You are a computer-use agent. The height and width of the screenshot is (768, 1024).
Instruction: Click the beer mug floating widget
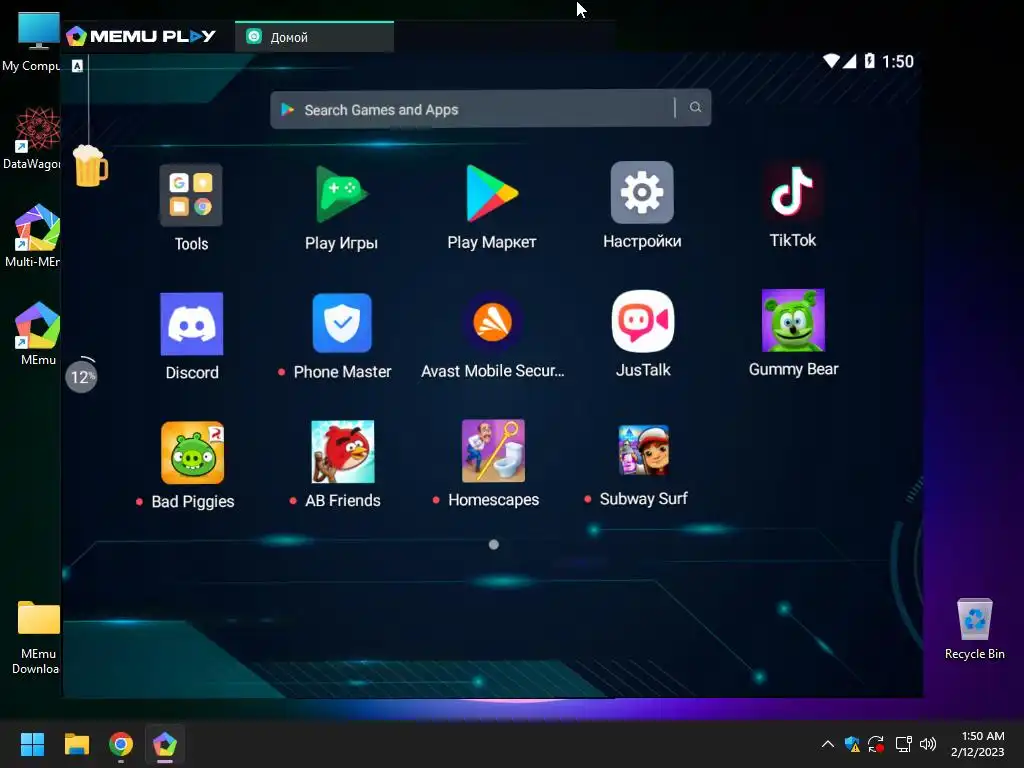(90, 166)
